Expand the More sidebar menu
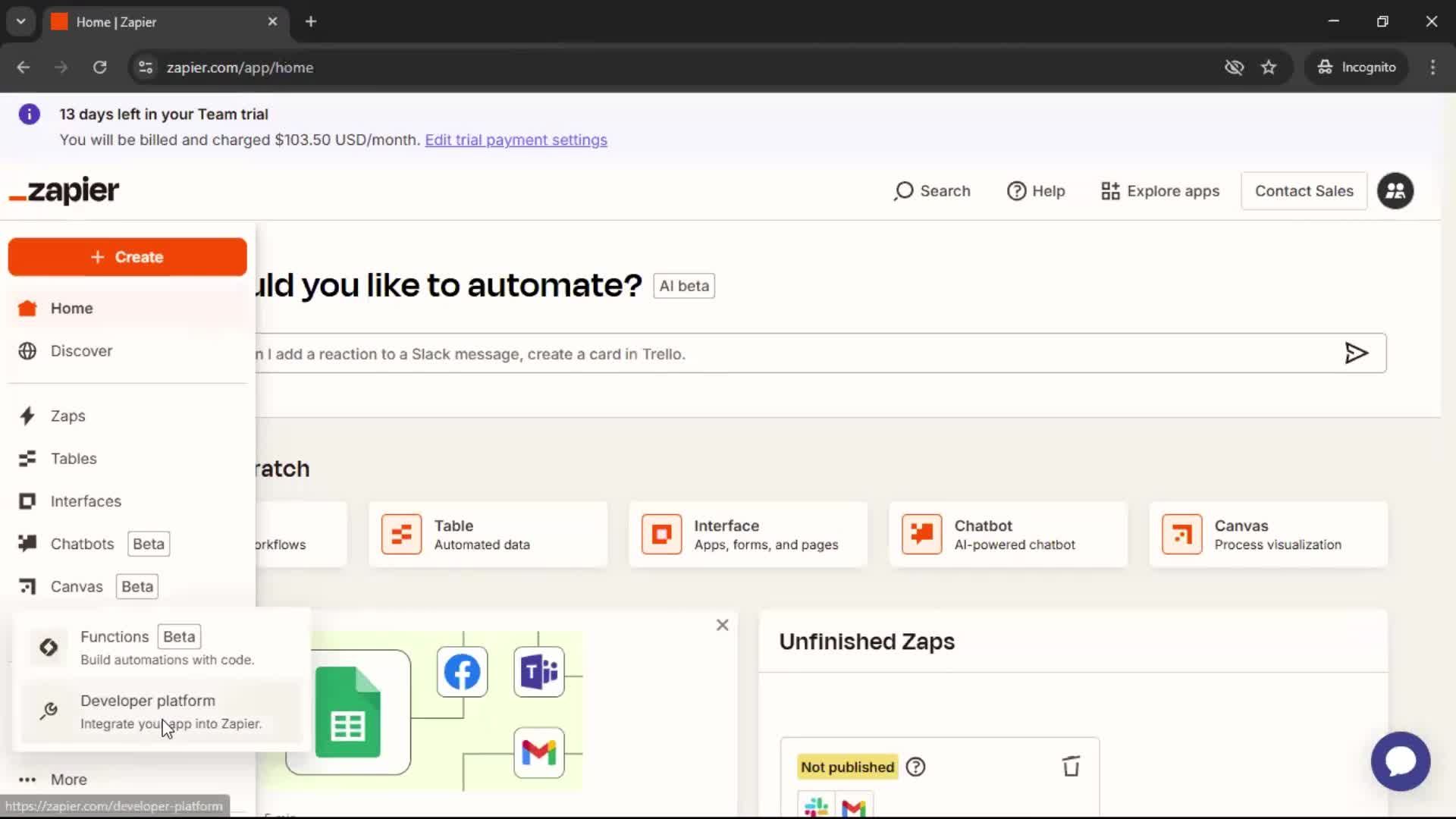The width and height of the screenshot is (1456, 819). [127, 780]
